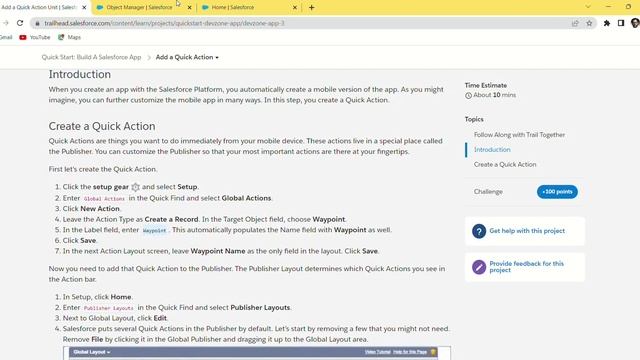Jump to Follow Along with Trail Together topic
This screenshot has width=640, height=360.
519,135
